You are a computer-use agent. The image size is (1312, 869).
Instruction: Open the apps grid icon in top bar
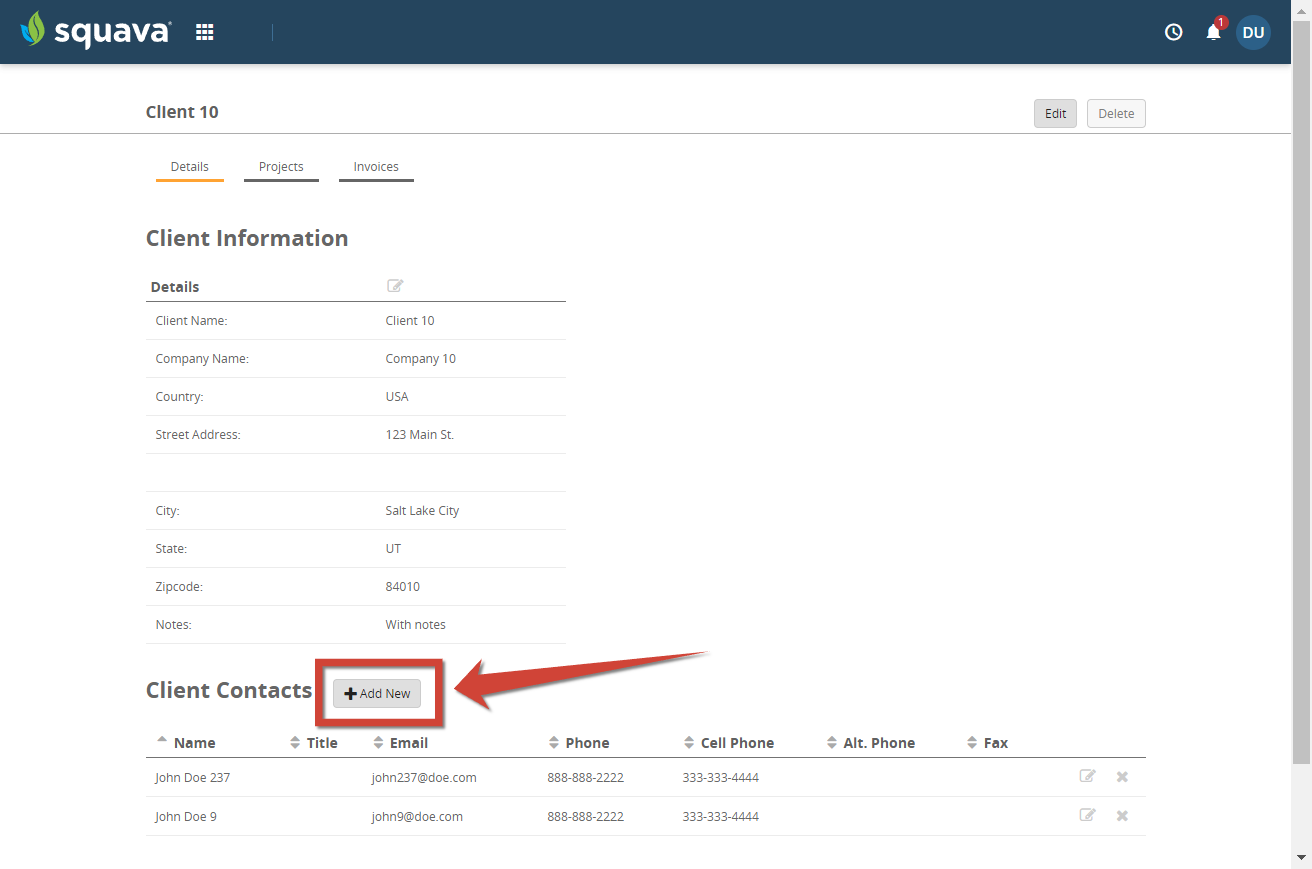point(204,31)
